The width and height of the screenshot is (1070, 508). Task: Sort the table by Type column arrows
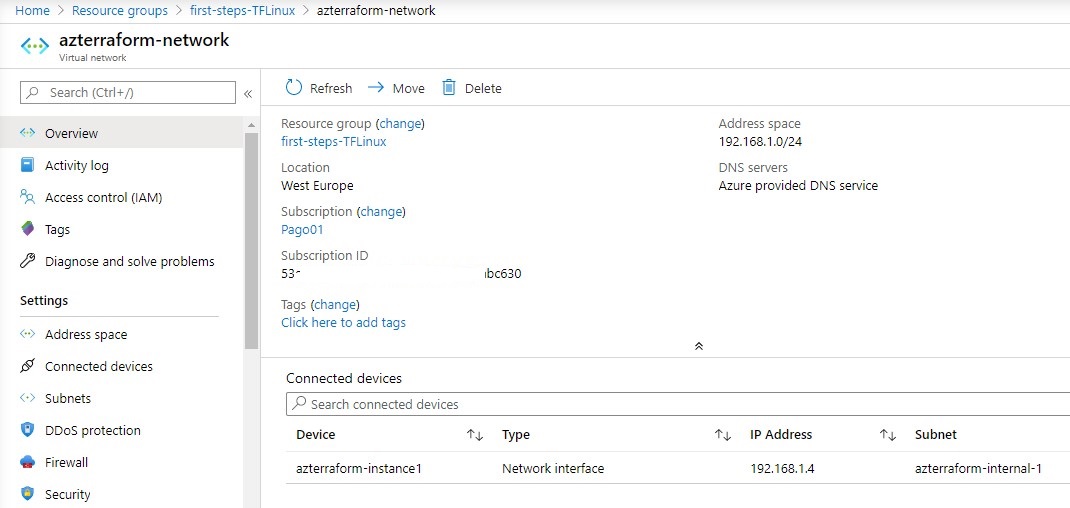tap(722, 435)
